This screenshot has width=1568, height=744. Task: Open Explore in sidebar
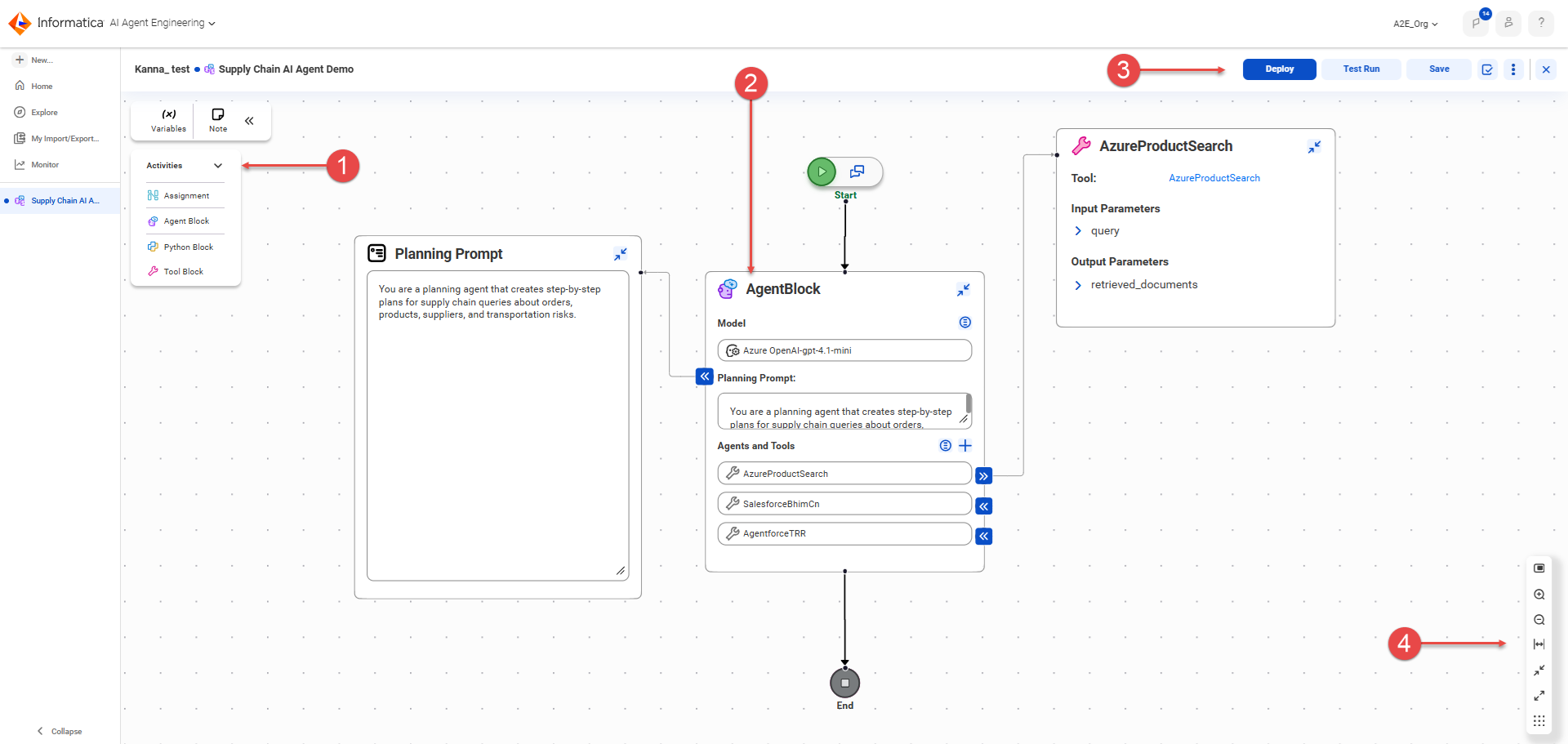tap(37, 113)
